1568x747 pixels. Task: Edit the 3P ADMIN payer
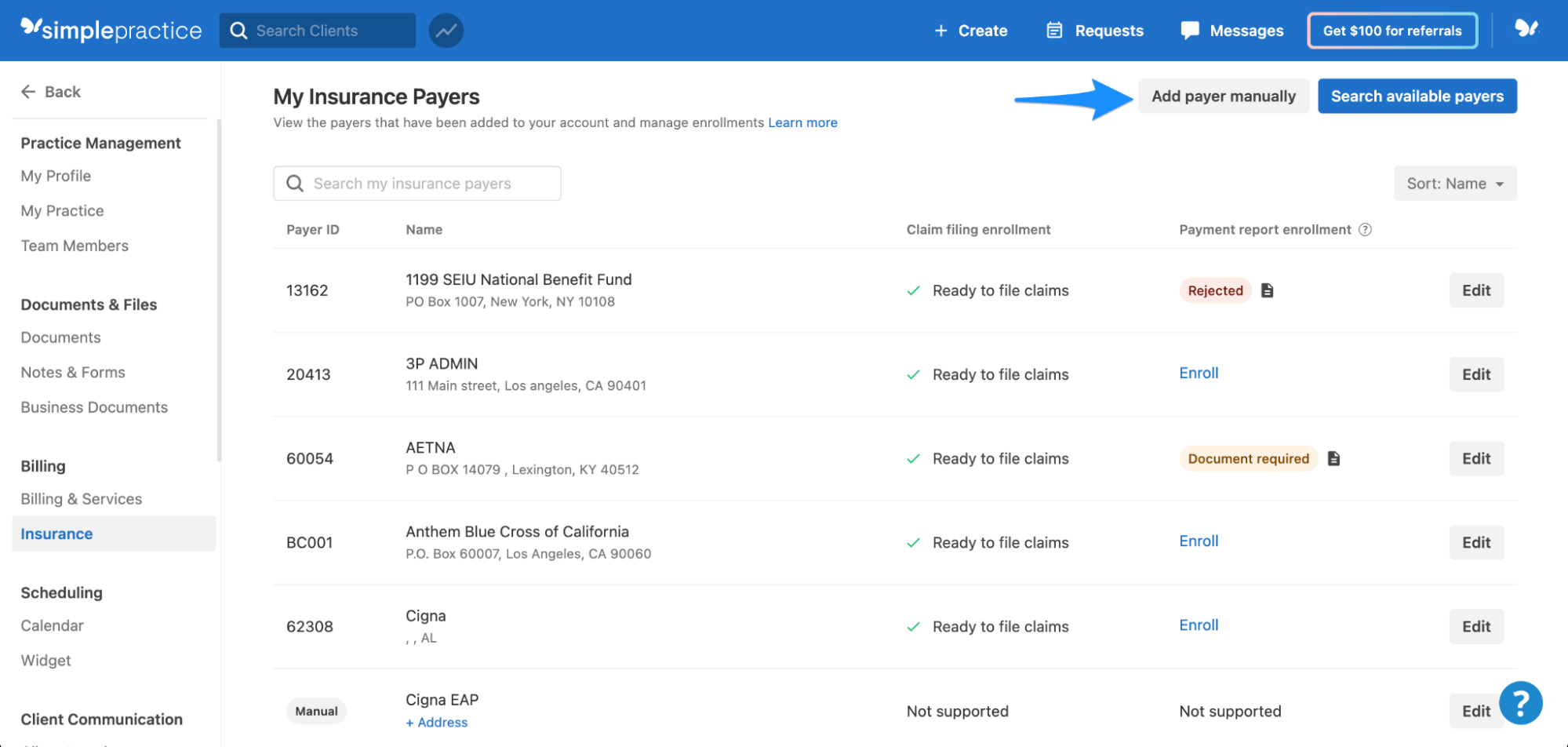1476,374
